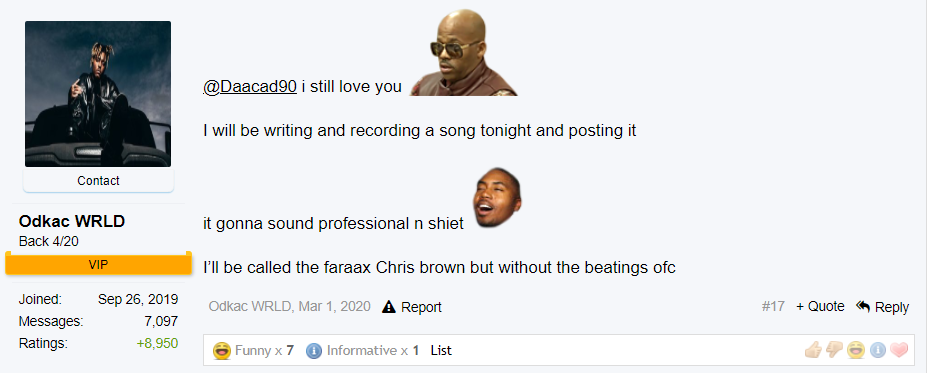927x373 pixels.
Task: Click the + Quote link
Action: [820, 307]
